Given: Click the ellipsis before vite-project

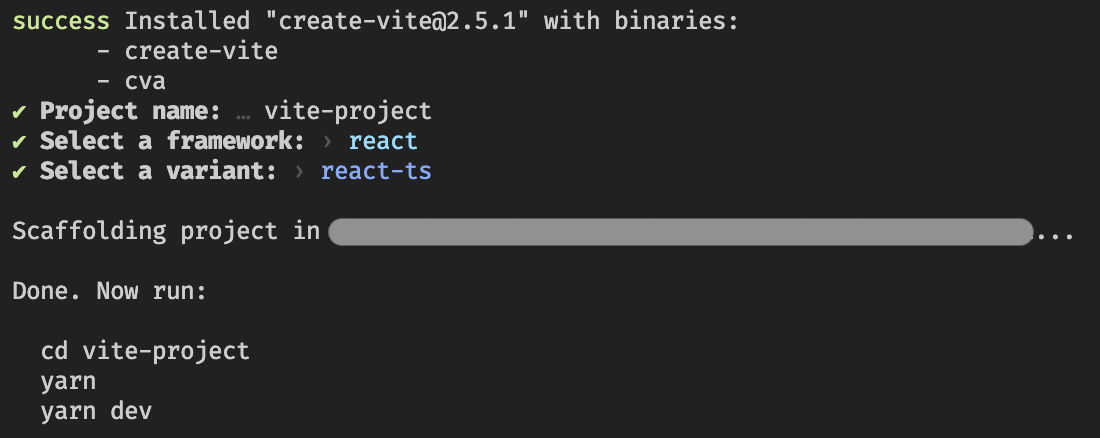Looking at the screenshot, I should pyautogui.click(x=243, y=112).
